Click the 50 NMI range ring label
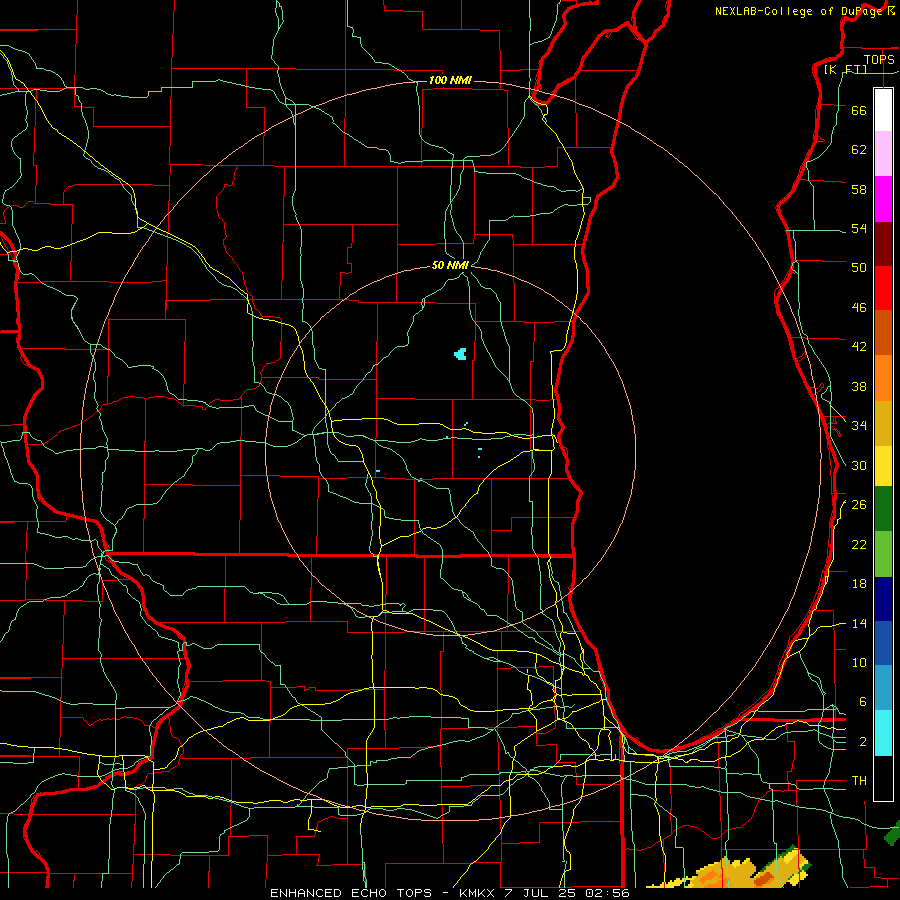The width and height of the screenshot is (900, 900). (x=451, y=265)
